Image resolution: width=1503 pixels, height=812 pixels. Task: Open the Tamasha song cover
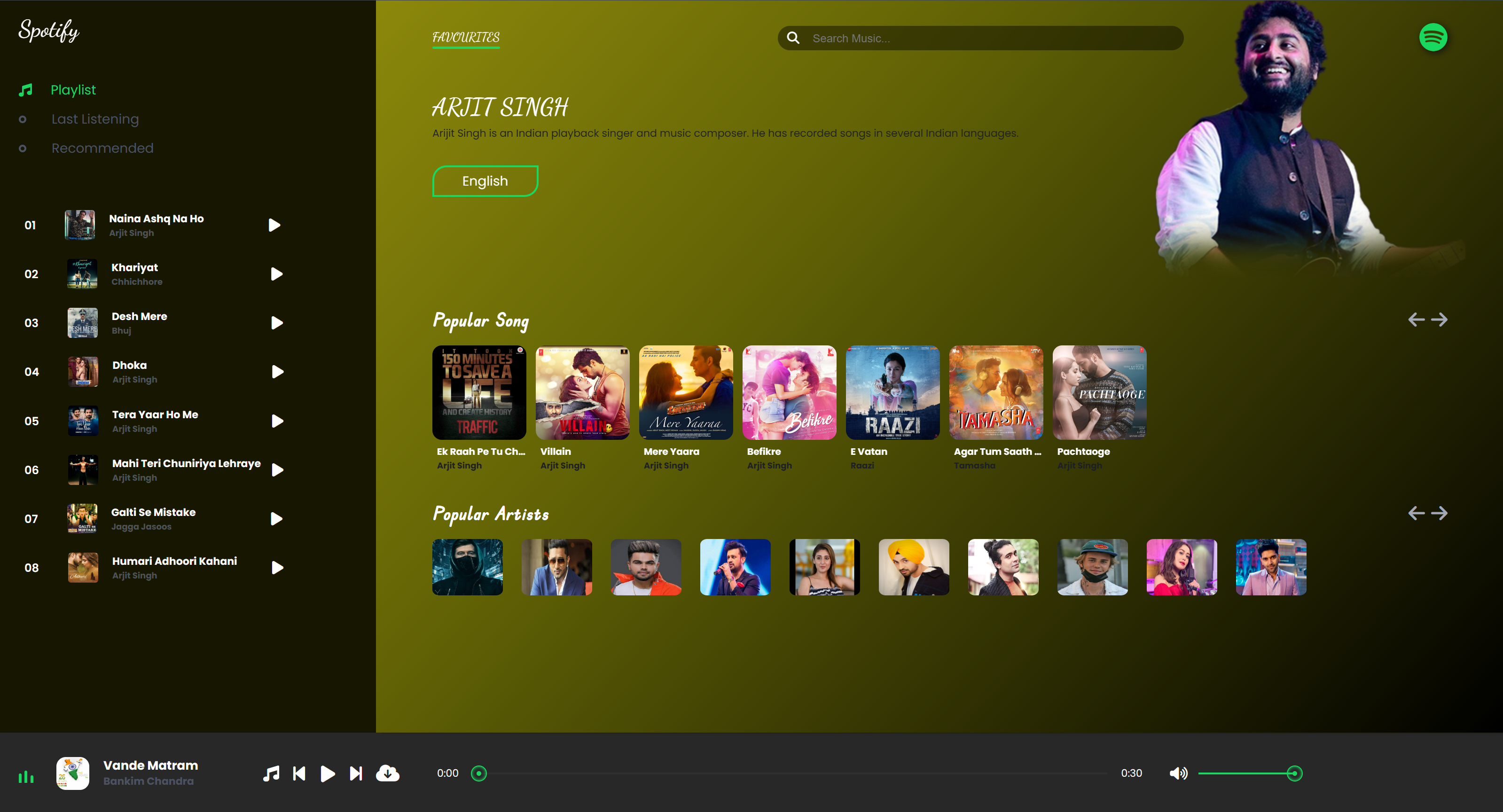[996, 392]
